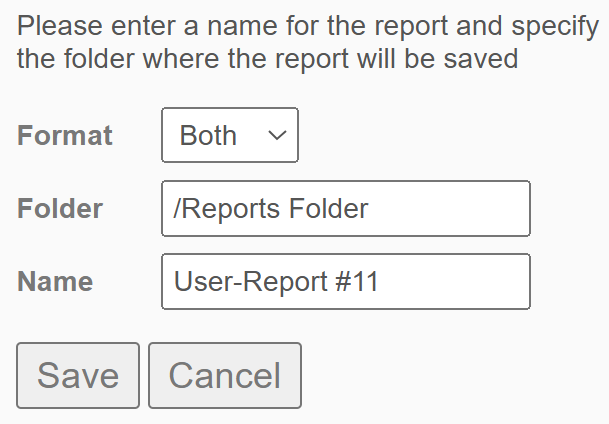The image size is (609, 424).
Task: Place cursor after '#11' in Name field
Action: 380,281
